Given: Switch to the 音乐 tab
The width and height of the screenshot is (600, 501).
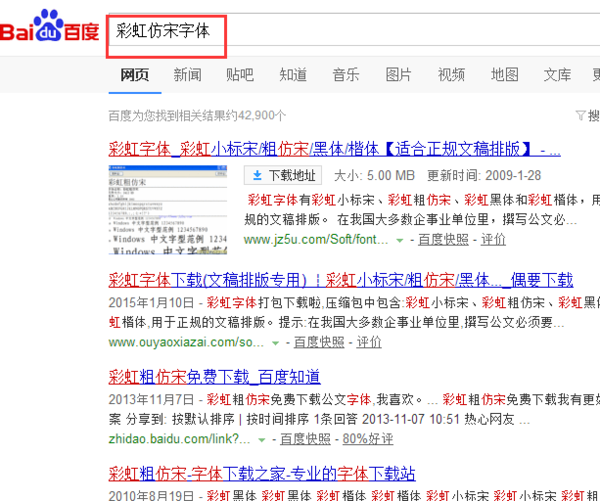Looking at the screenshot, I should (x=346, y=75).
